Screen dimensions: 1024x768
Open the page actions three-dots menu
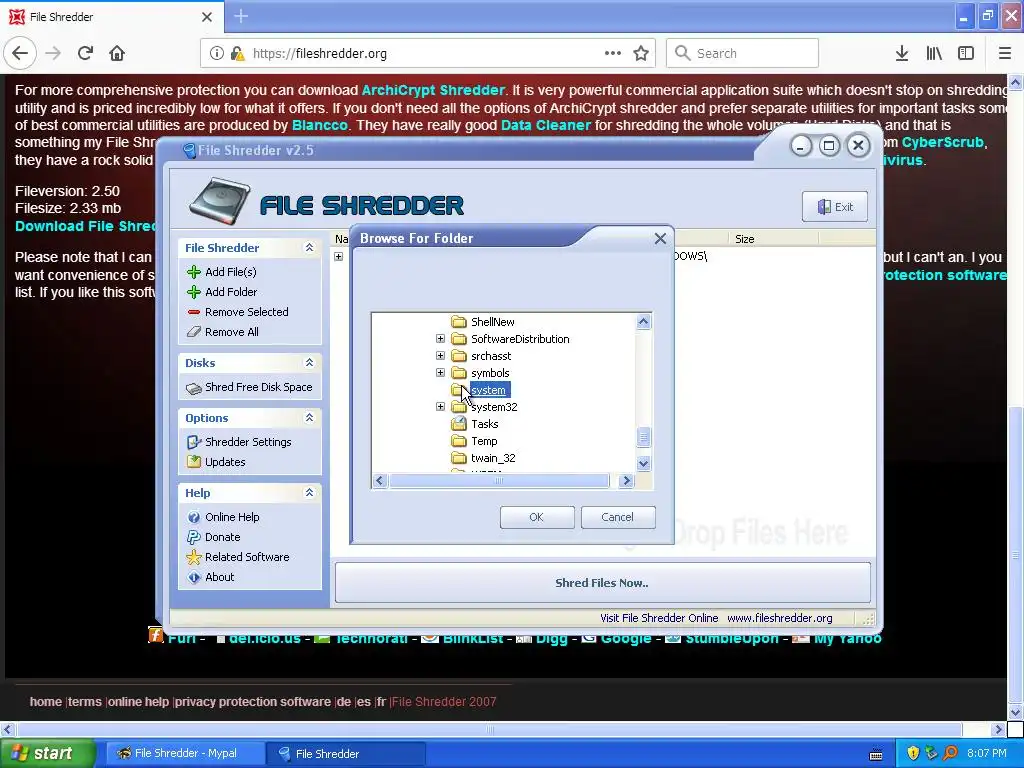tap(613, 53)
